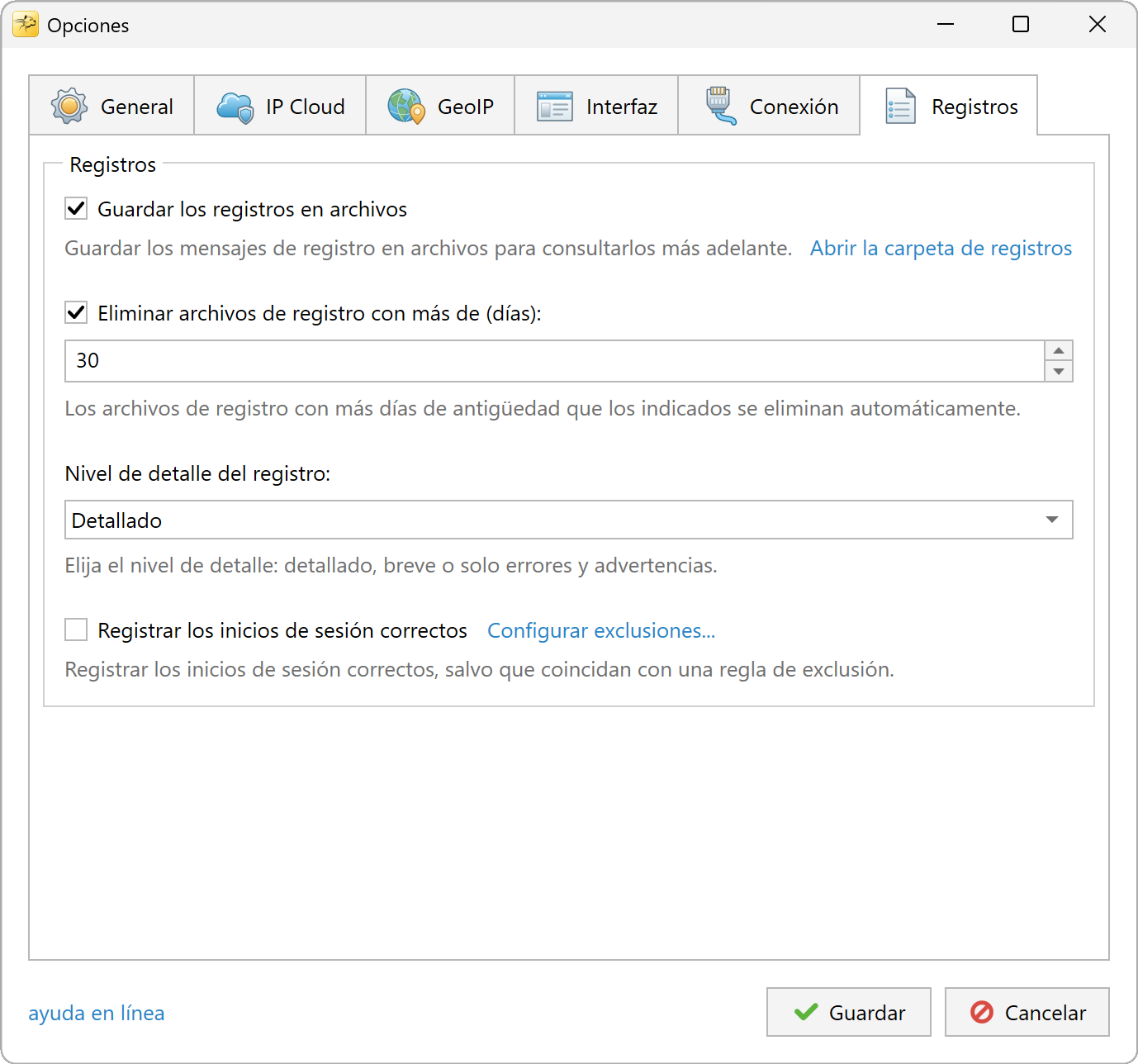Click the text 'Nivel de detalle del registro:'
The image size is (1138, 1064).
coord(197,473)
